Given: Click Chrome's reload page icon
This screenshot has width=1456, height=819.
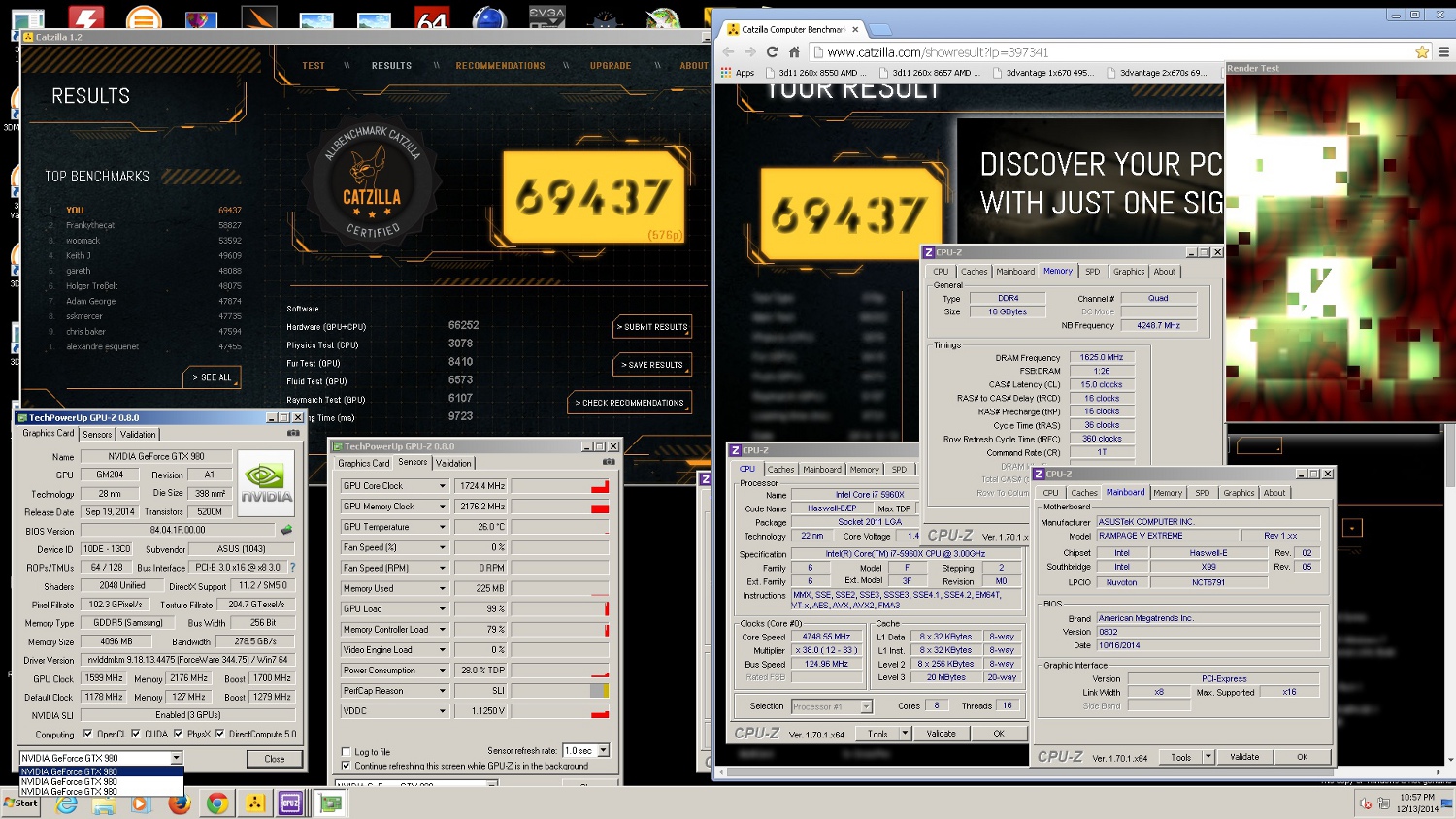Looking at the screenshot, I should (772, 52).
